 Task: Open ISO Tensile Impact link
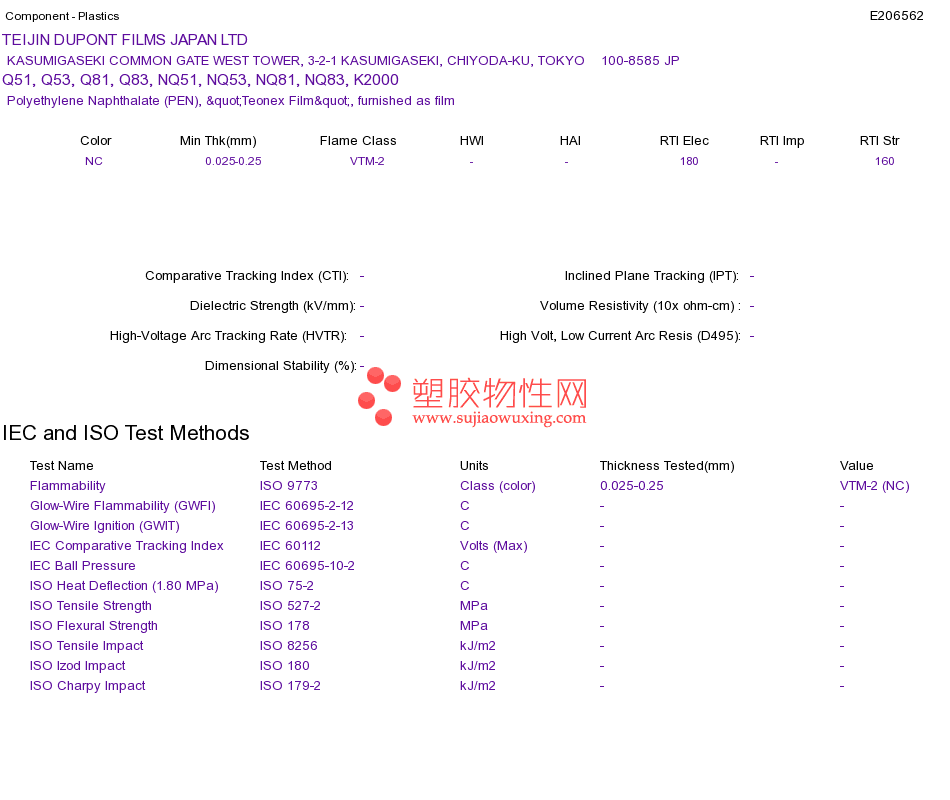pos(87,645)
